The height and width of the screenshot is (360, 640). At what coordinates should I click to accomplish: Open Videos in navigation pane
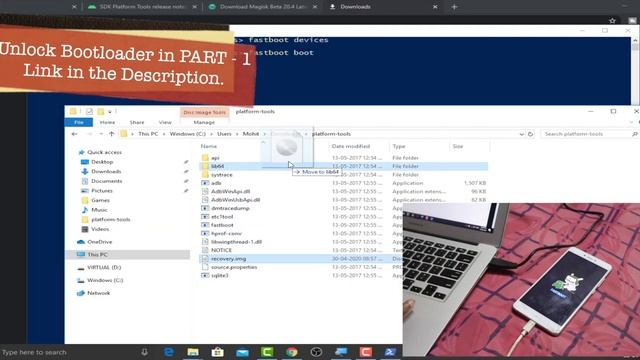pos(100,229)
